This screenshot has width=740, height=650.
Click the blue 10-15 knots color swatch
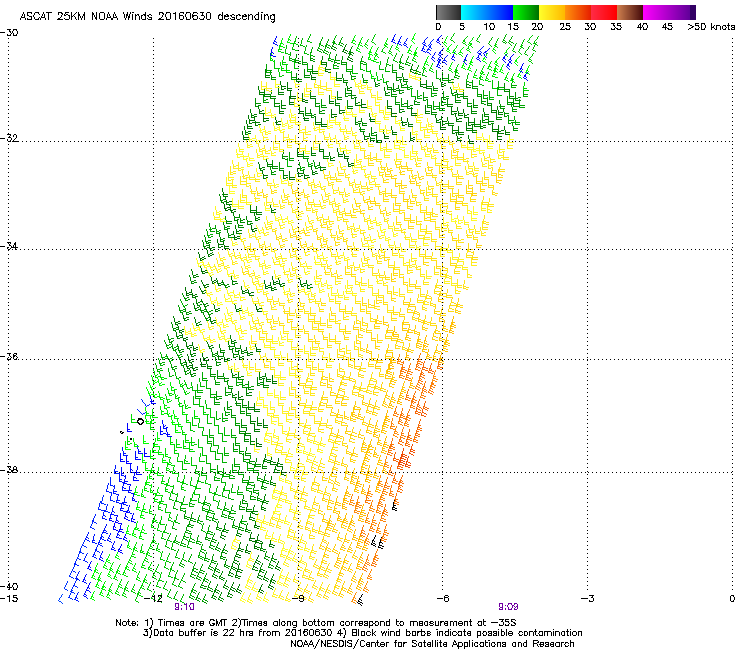pos(500,12)
